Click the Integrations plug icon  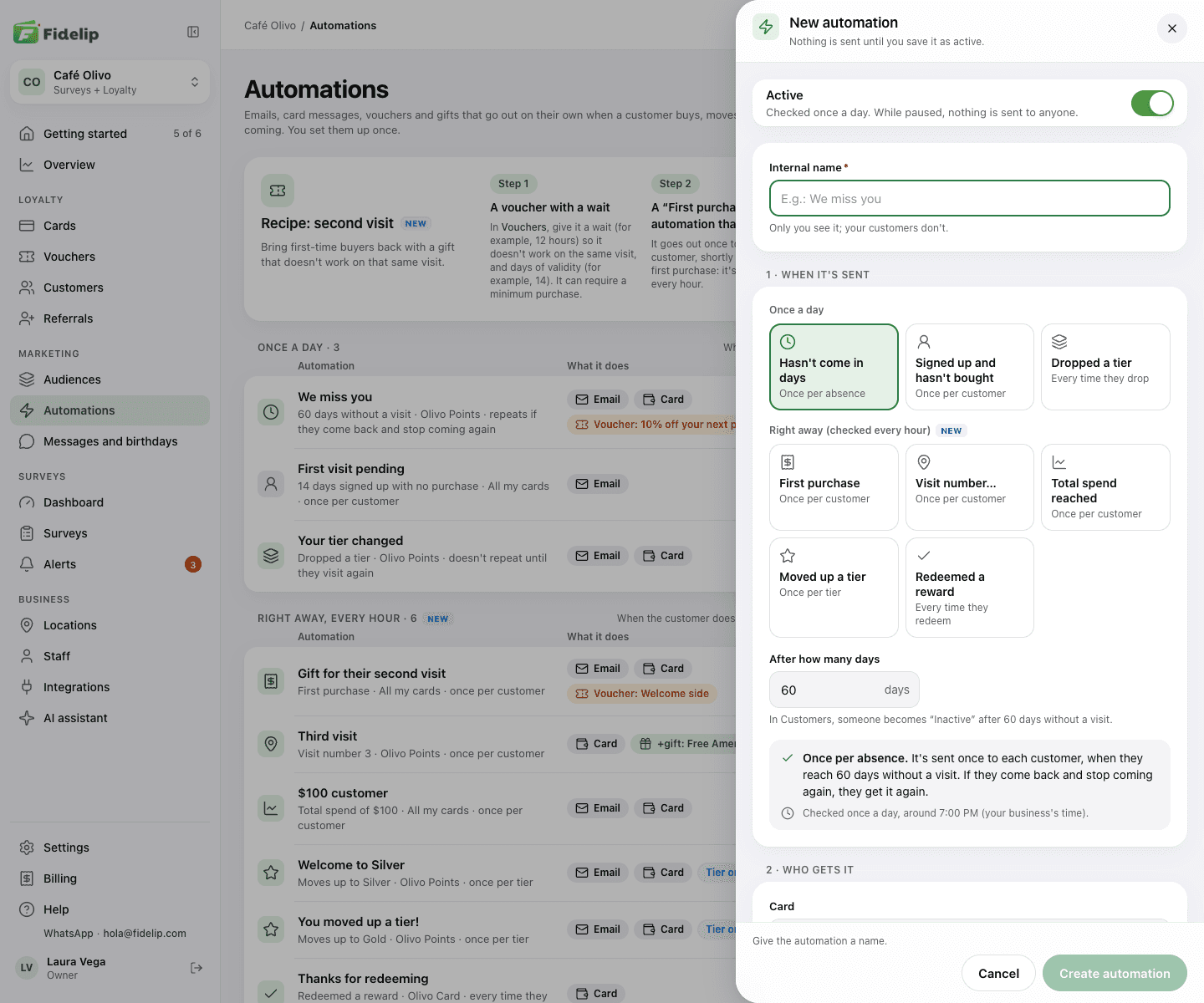coord(27,687)
